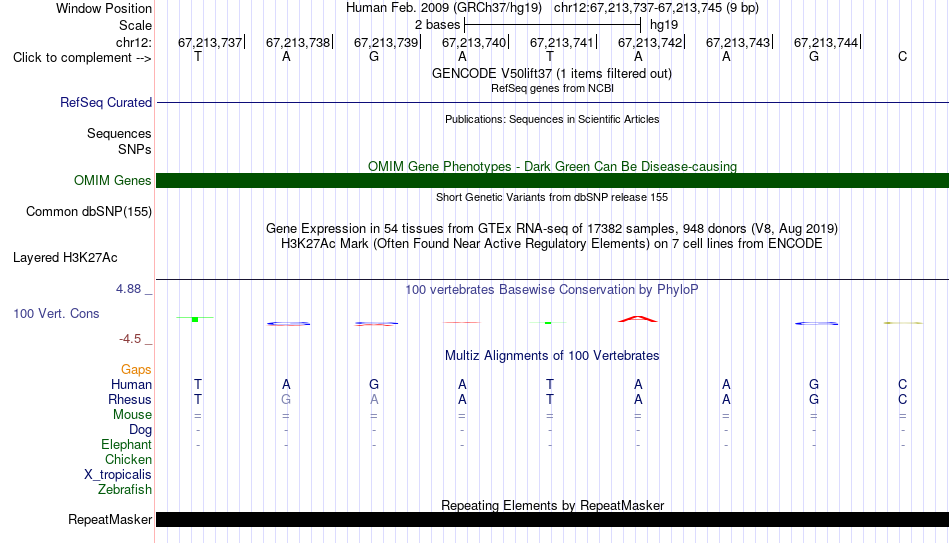Click the Zebrafish species label
Viewport: 950px width, 543px height.
[x=125, y=489]
